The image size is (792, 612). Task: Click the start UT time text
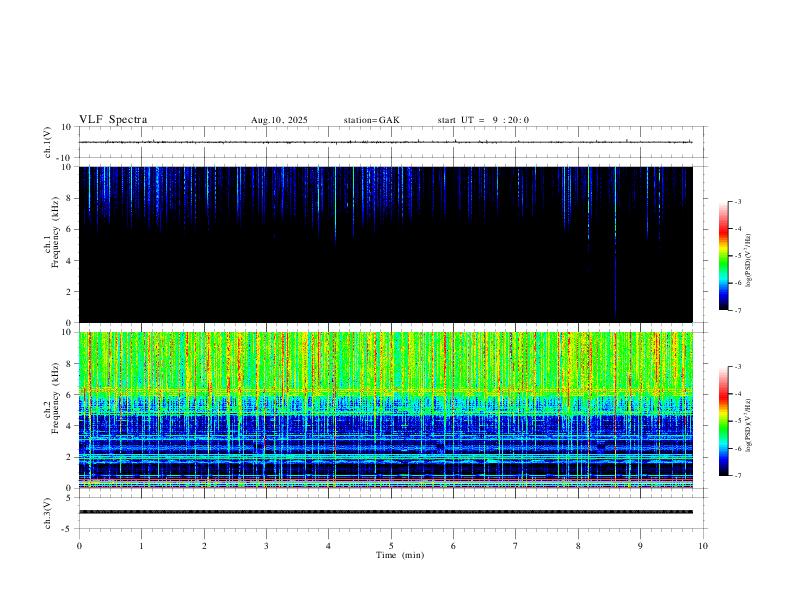(x=483, y=120)
